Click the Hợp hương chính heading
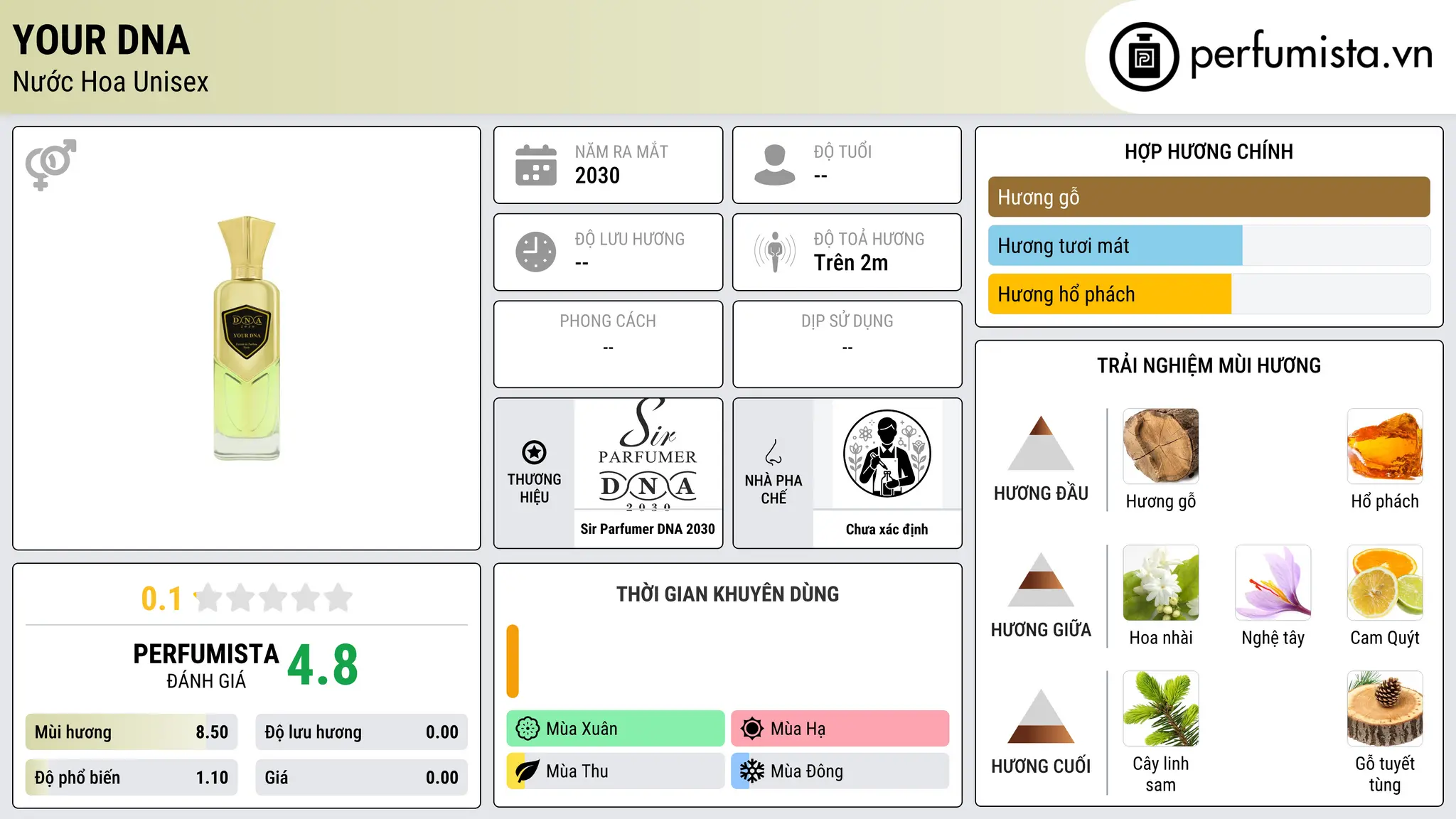The width and height of the screenshot is (1456, 819). click(1209, 151)
